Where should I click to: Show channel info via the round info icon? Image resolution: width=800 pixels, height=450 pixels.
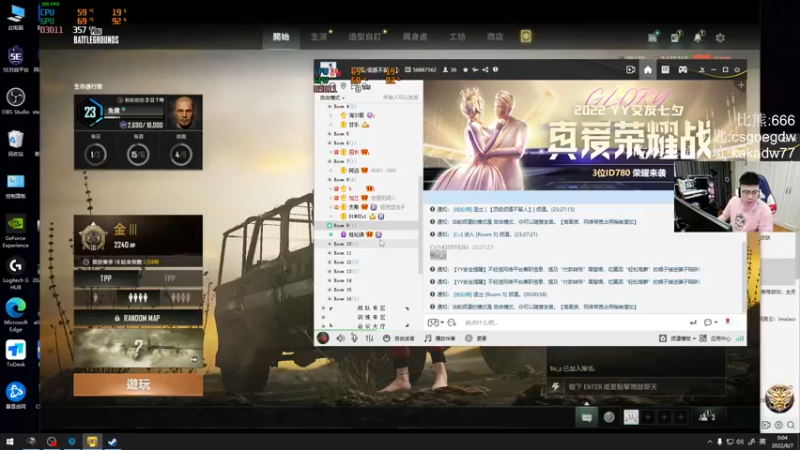coord(495,70)
